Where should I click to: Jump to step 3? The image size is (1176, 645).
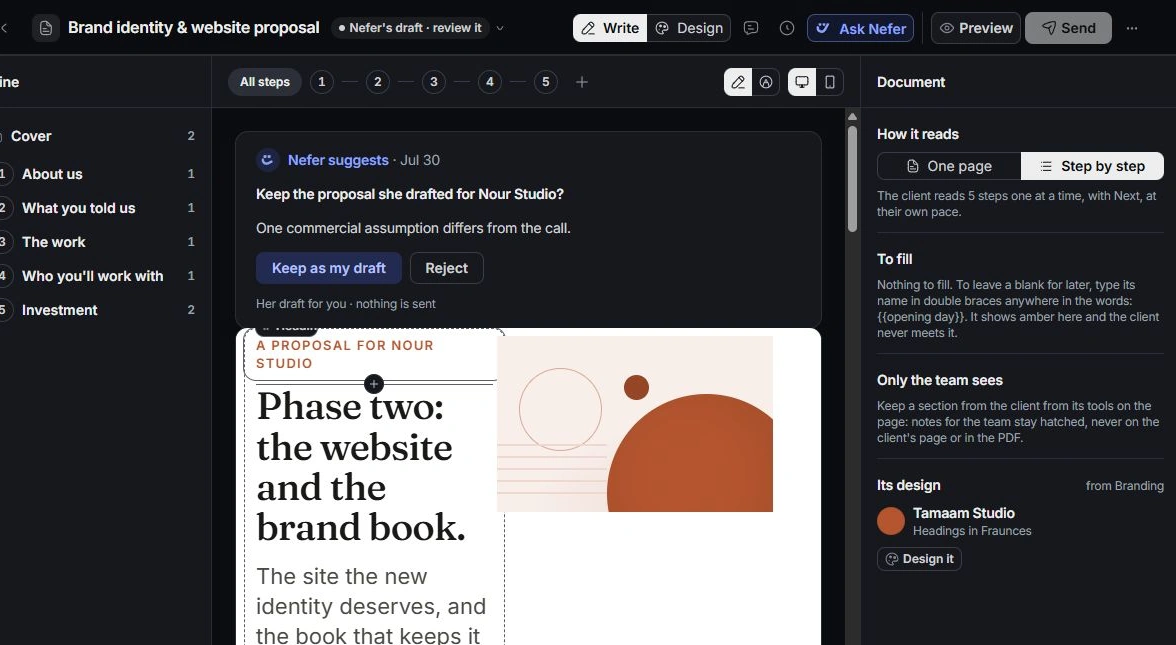click(x=434, y=82)
